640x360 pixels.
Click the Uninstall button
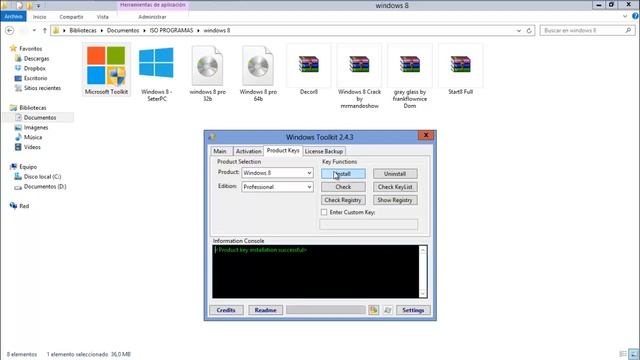395,173
